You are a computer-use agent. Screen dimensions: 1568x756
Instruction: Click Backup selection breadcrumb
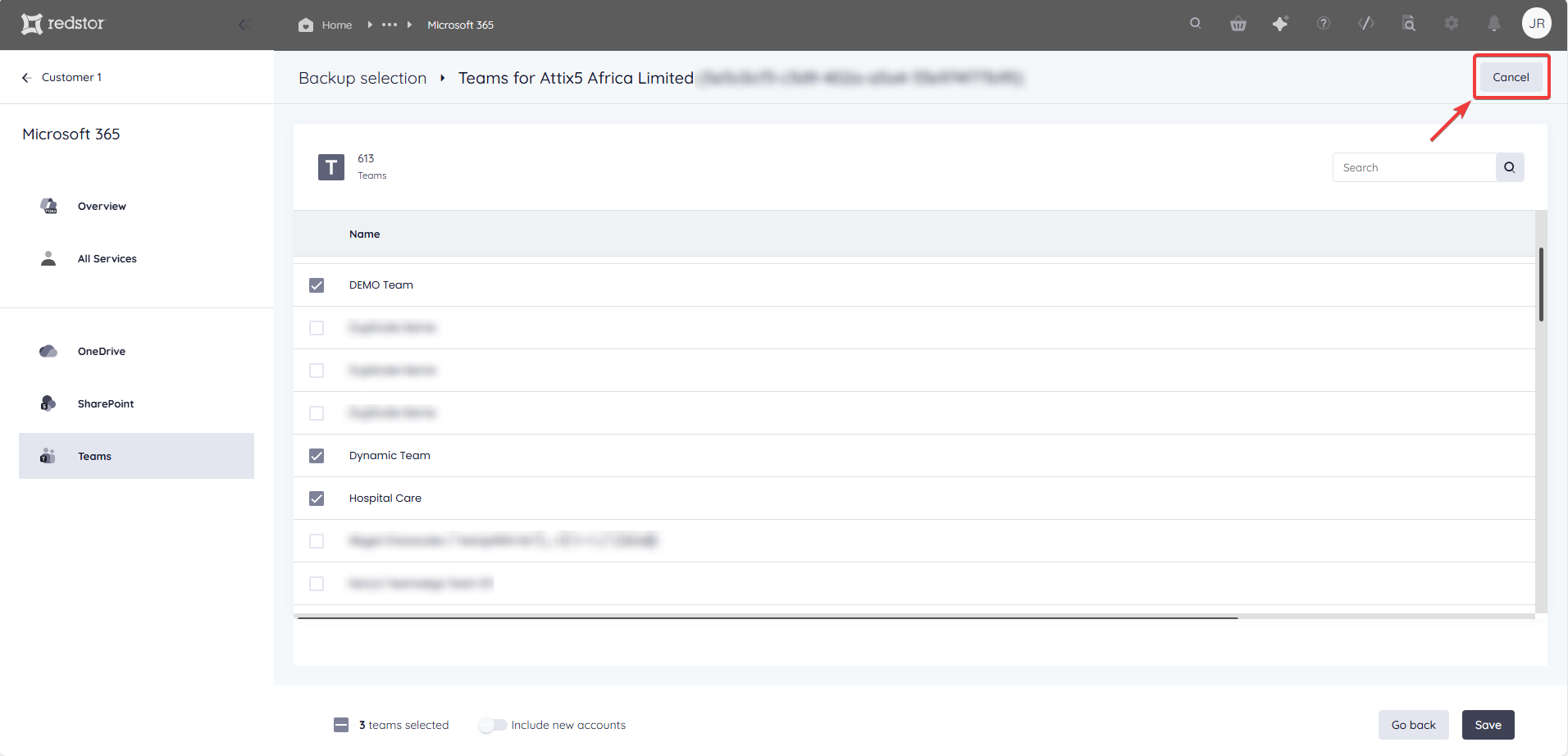tap(362, 78)
